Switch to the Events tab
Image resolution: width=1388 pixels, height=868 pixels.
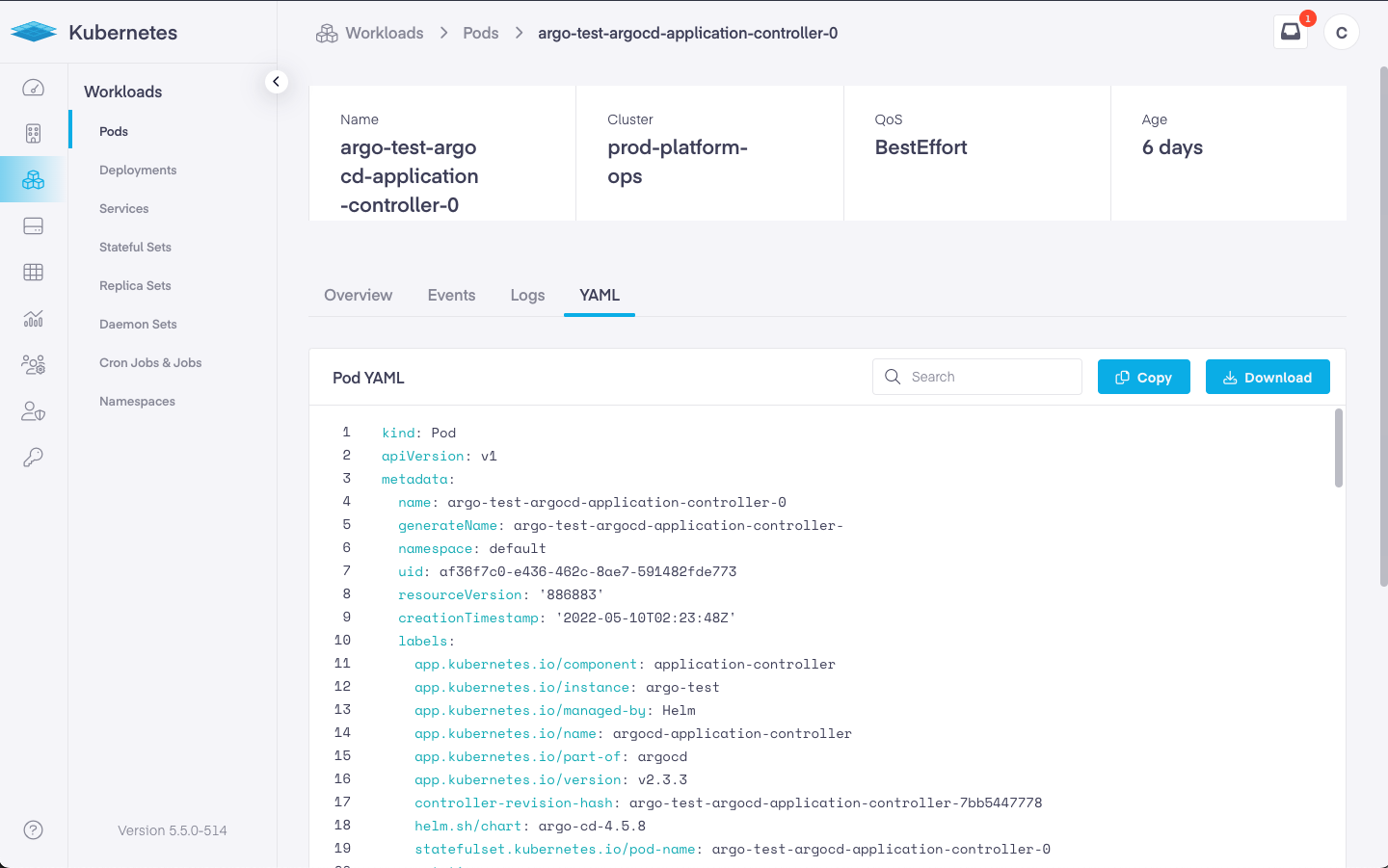coord(451,295)
